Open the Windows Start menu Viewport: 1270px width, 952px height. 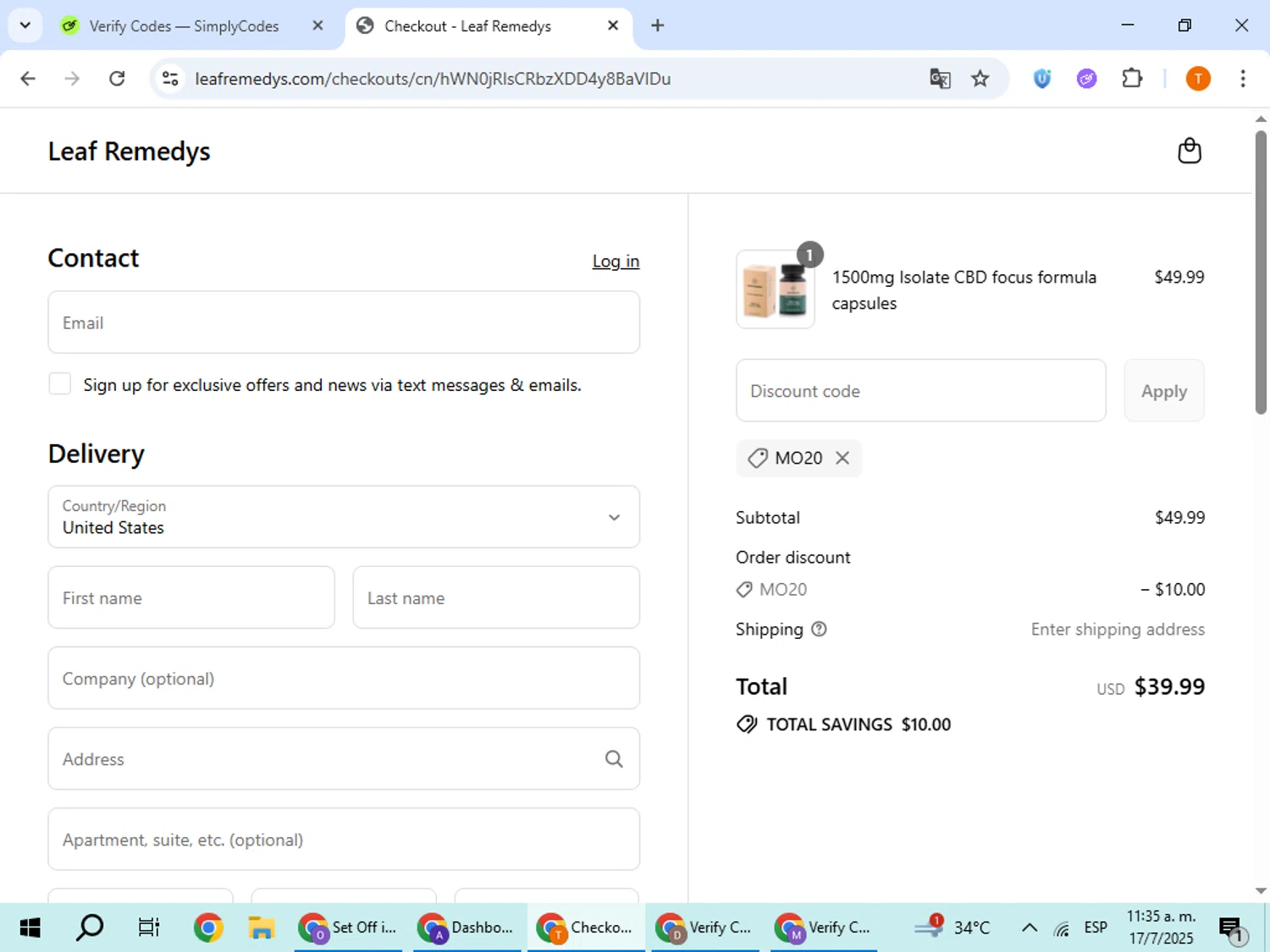pyautogui.click(x=30, y=927)
